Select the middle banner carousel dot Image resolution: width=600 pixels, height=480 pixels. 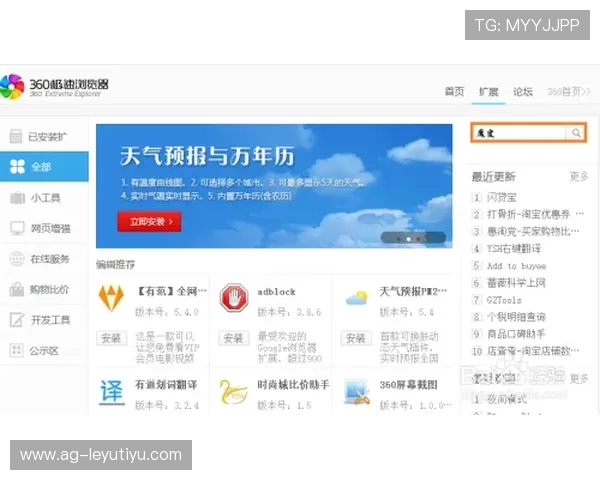(408, 239)
